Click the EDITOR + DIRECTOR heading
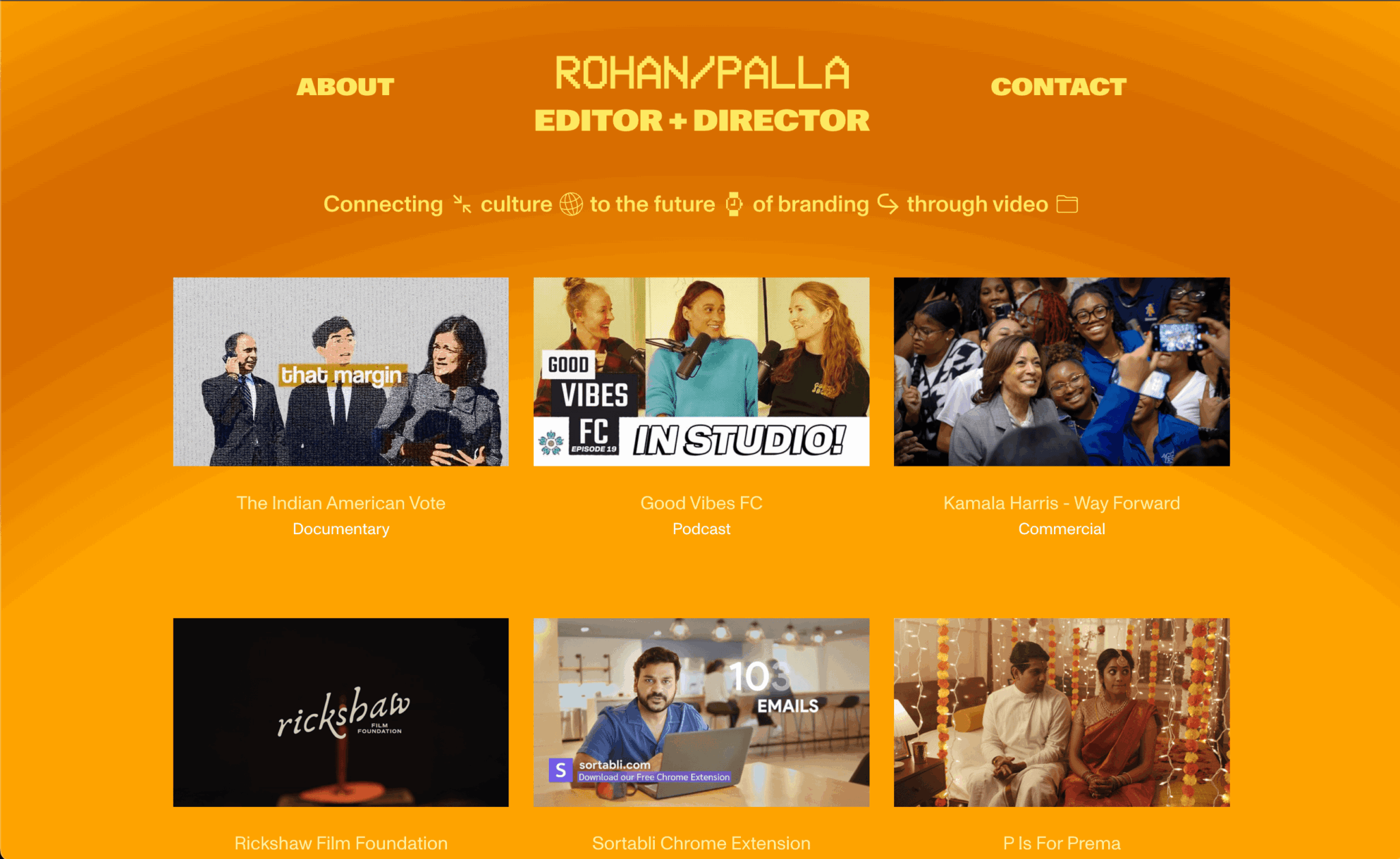 tap(702, 120)
